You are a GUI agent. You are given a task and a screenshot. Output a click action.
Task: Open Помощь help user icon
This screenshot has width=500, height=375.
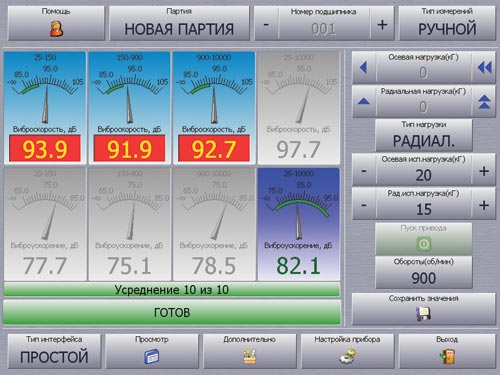point(56,29)
